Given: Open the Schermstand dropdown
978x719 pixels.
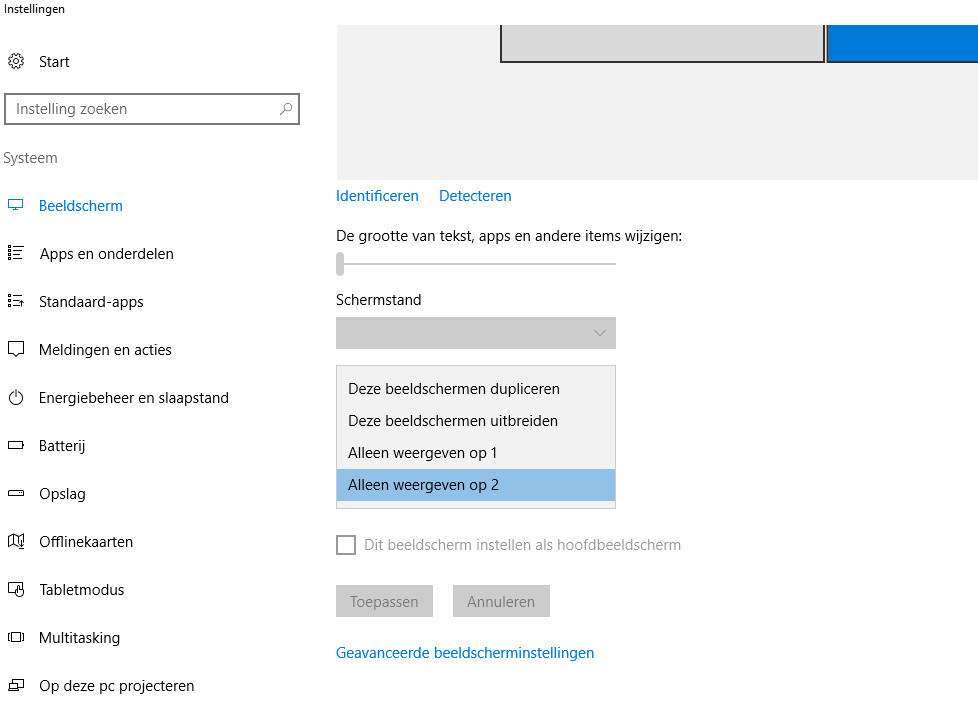Looking at the screenshot, I should [475, 333].
